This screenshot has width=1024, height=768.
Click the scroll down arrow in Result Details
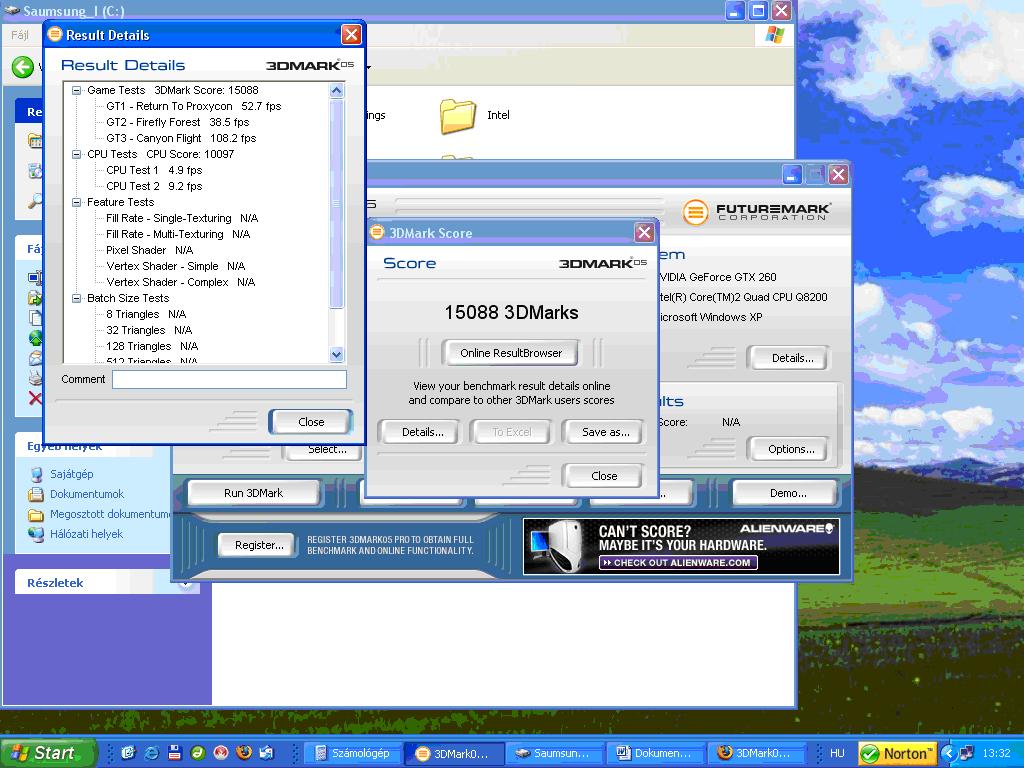coord(336,355)
